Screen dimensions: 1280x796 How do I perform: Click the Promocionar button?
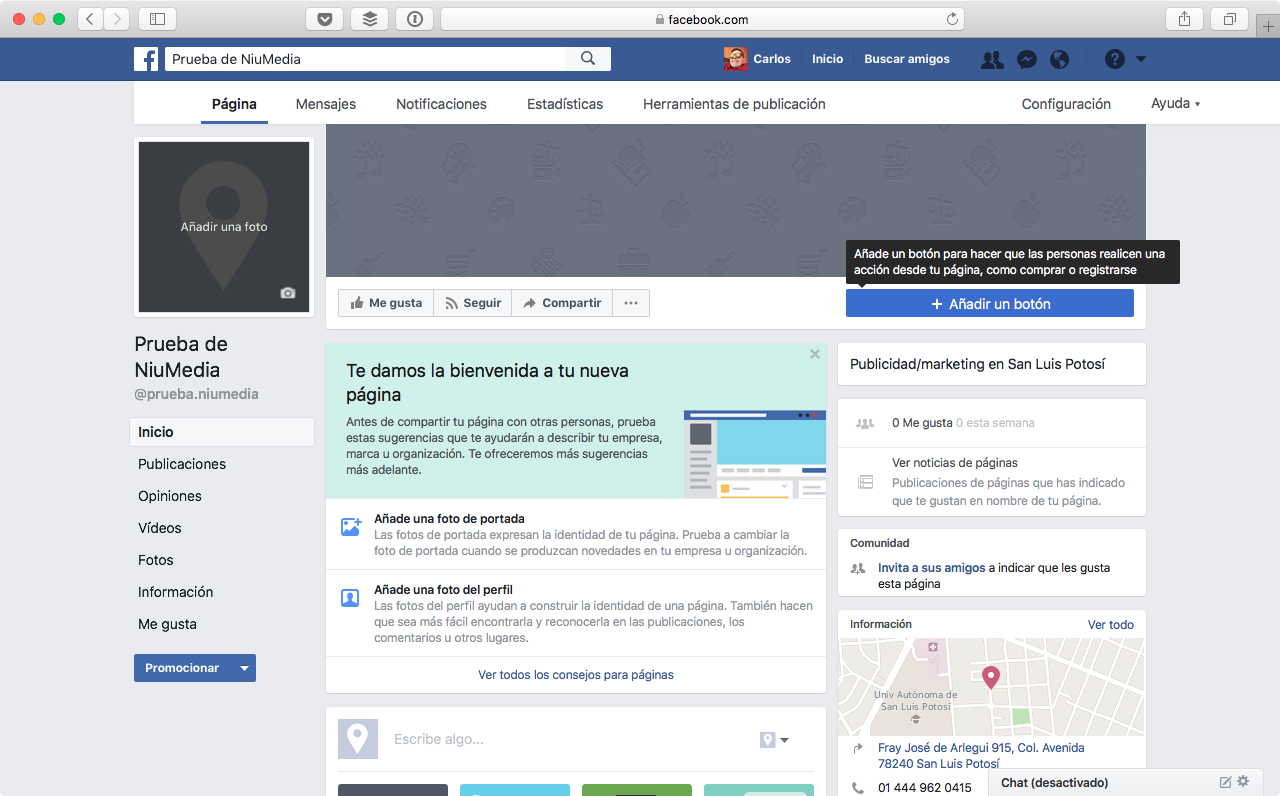(x=182, y=668)
